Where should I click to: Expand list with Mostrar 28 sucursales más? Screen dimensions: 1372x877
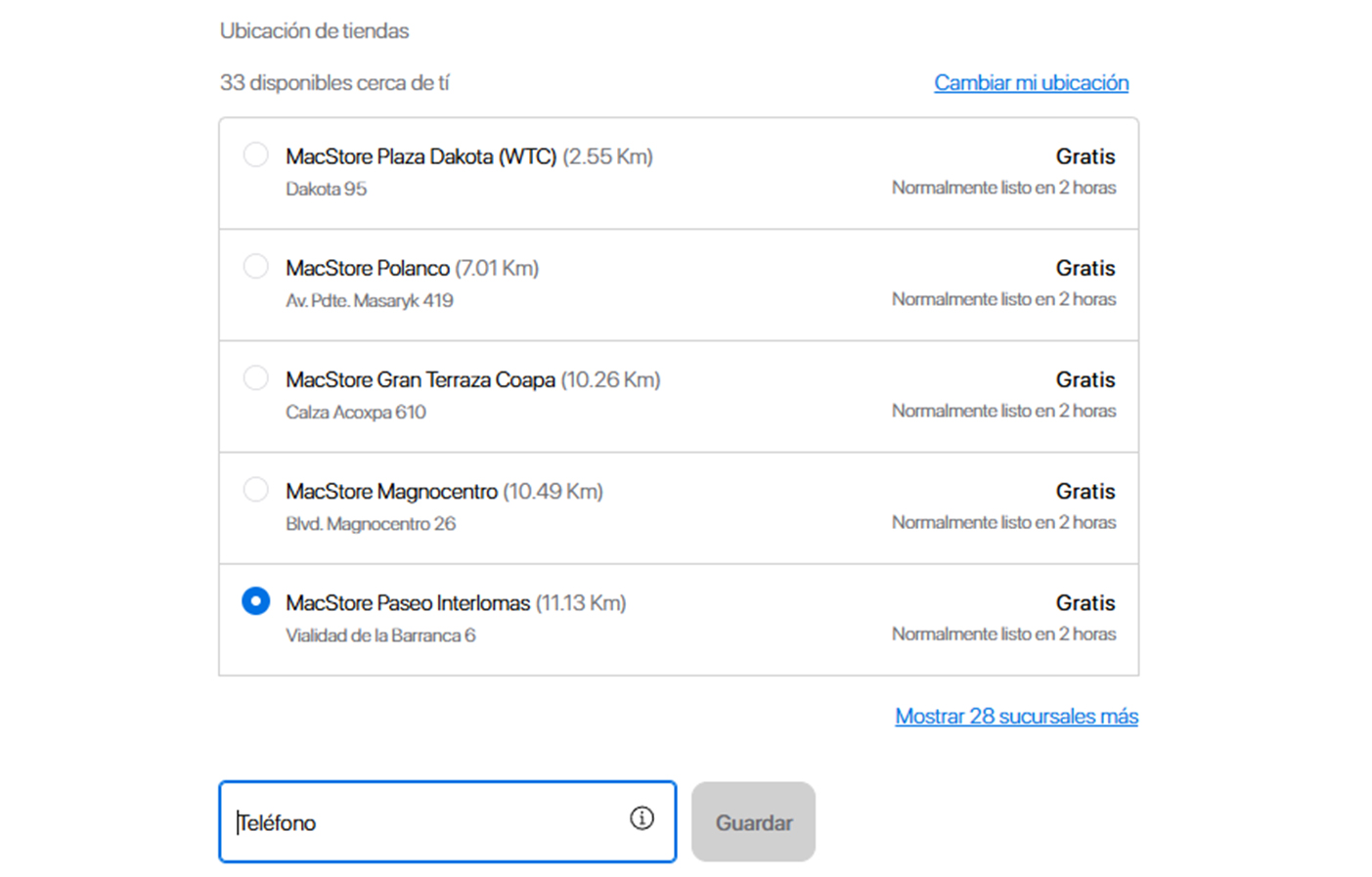(x=1016, y=717)
